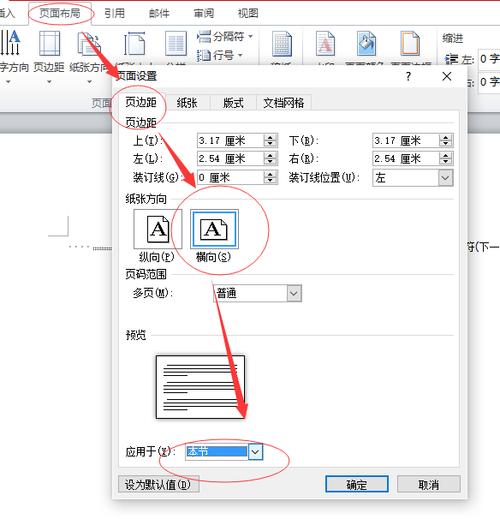Click the Paper Size ribbon icon

pos(134,43)
